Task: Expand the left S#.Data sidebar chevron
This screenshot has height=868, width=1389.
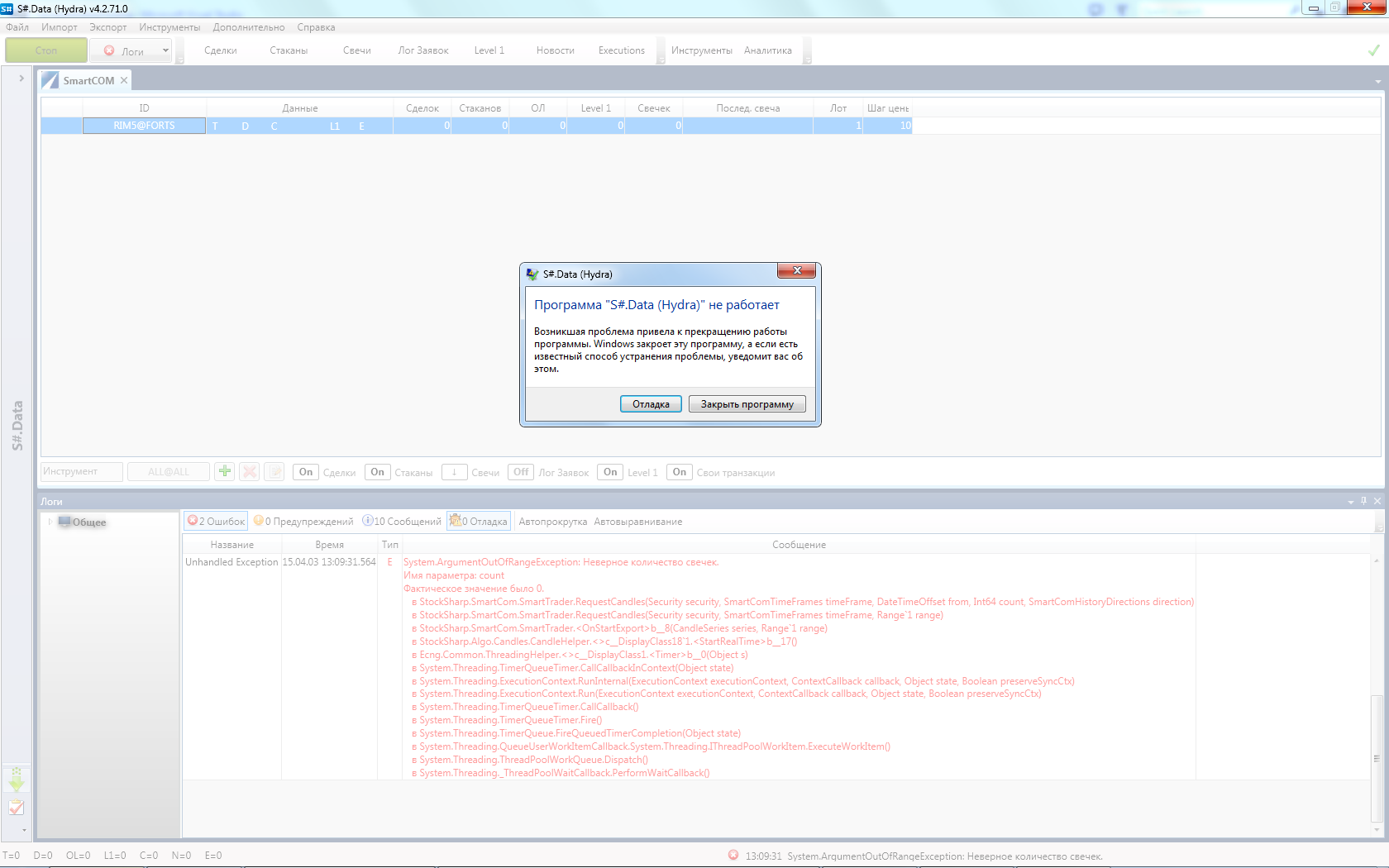Action: 21,79
